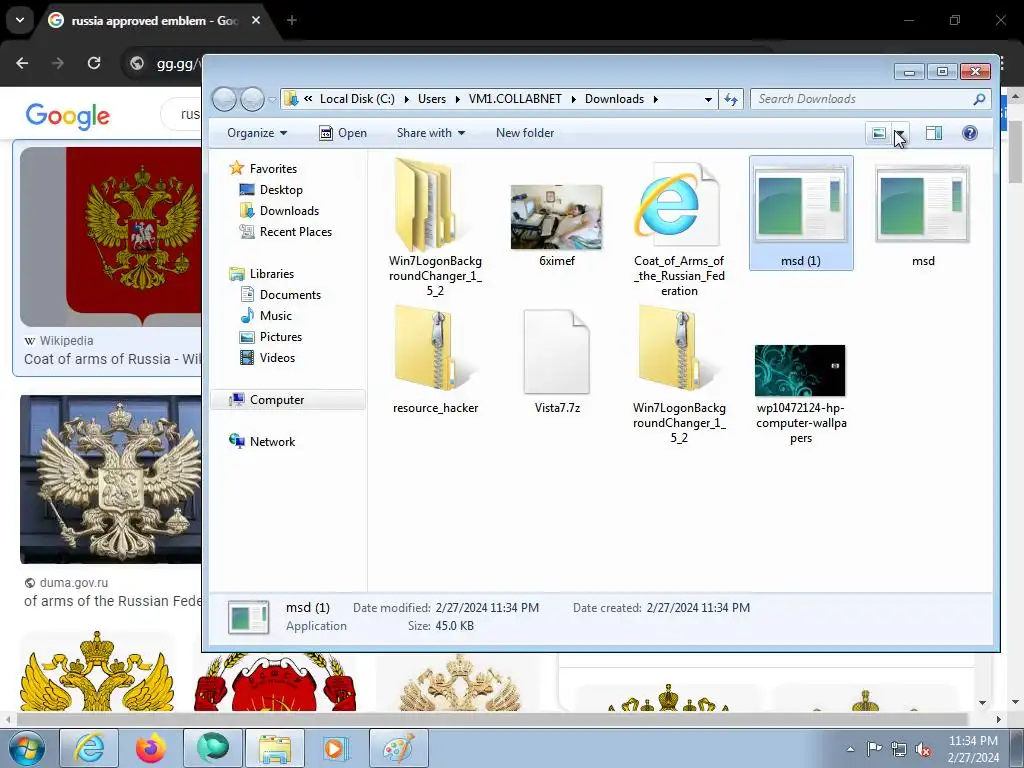Select the resource_hacker zip archive
The width and height of the screenshot is (1024, 768).
(435, 360)
